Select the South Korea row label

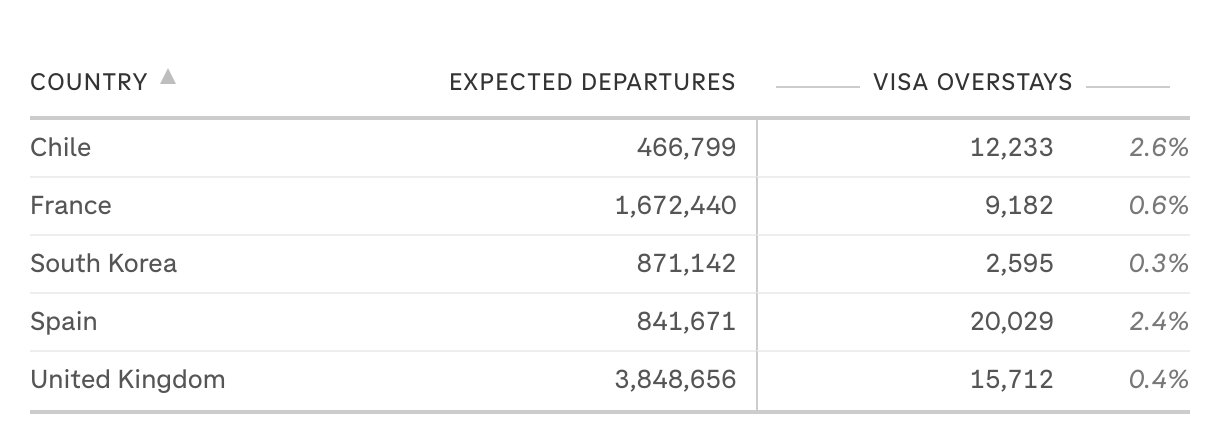coord(104,264)
